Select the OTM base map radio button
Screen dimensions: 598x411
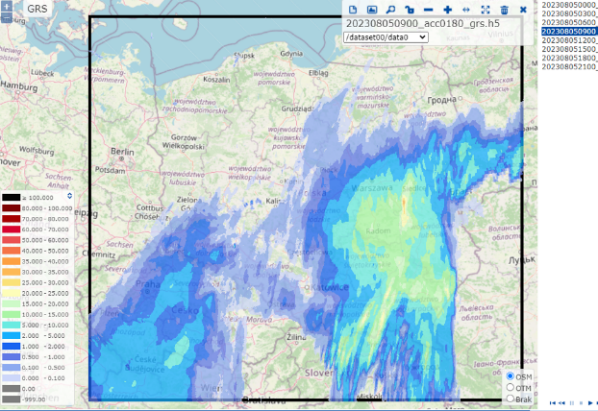point(510,387)
